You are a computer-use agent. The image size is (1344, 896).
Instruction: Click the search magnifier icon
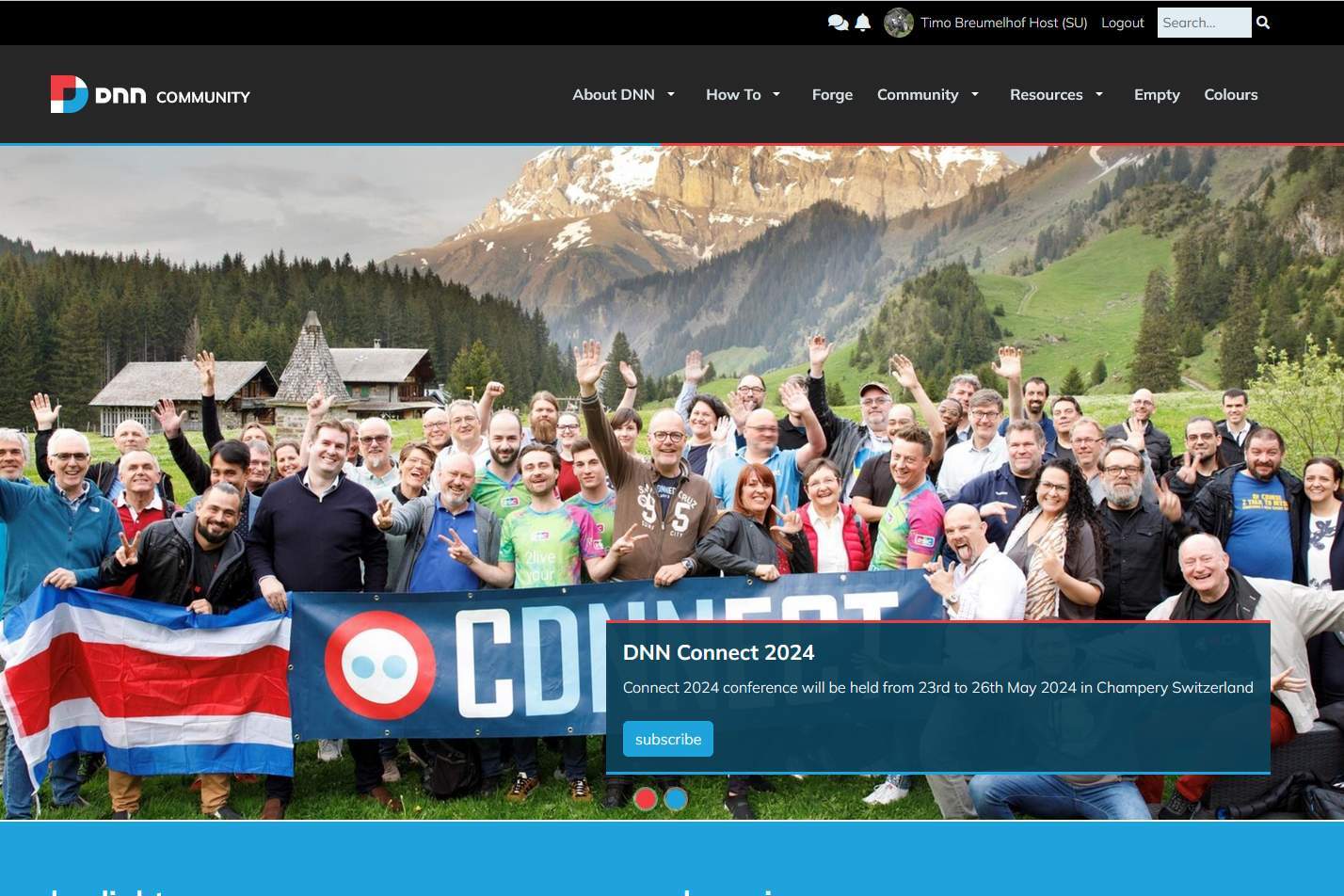[x=1263, y=23]
